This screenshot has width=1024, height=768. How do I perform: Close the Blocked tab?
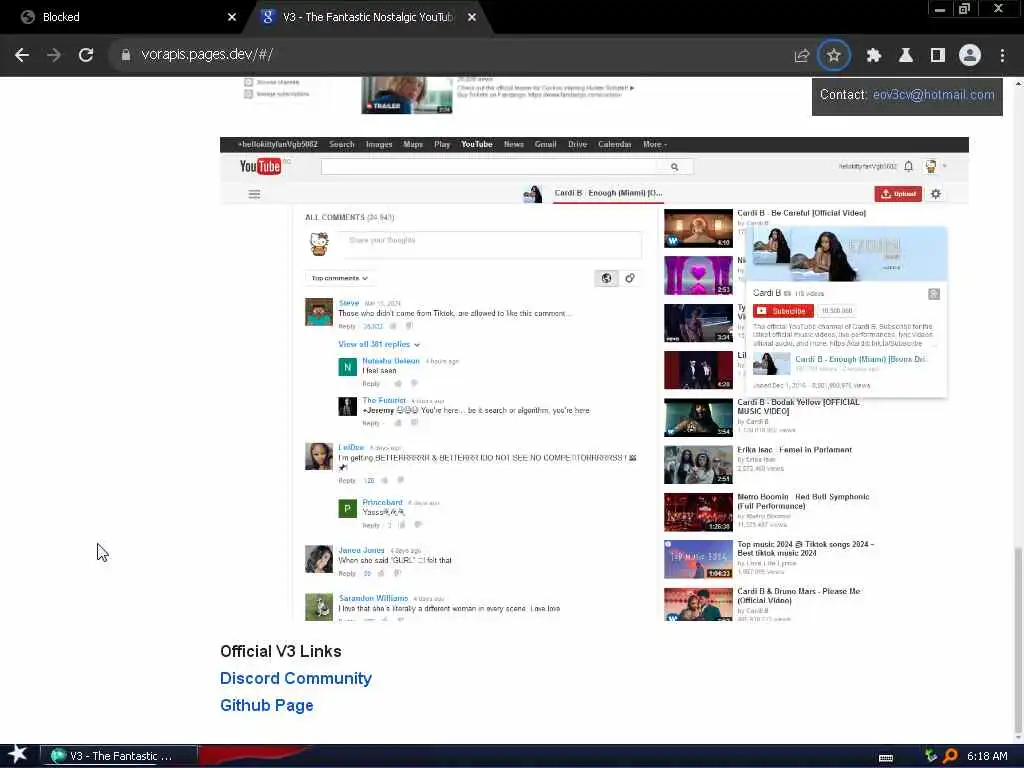click(x=232, y=17)
